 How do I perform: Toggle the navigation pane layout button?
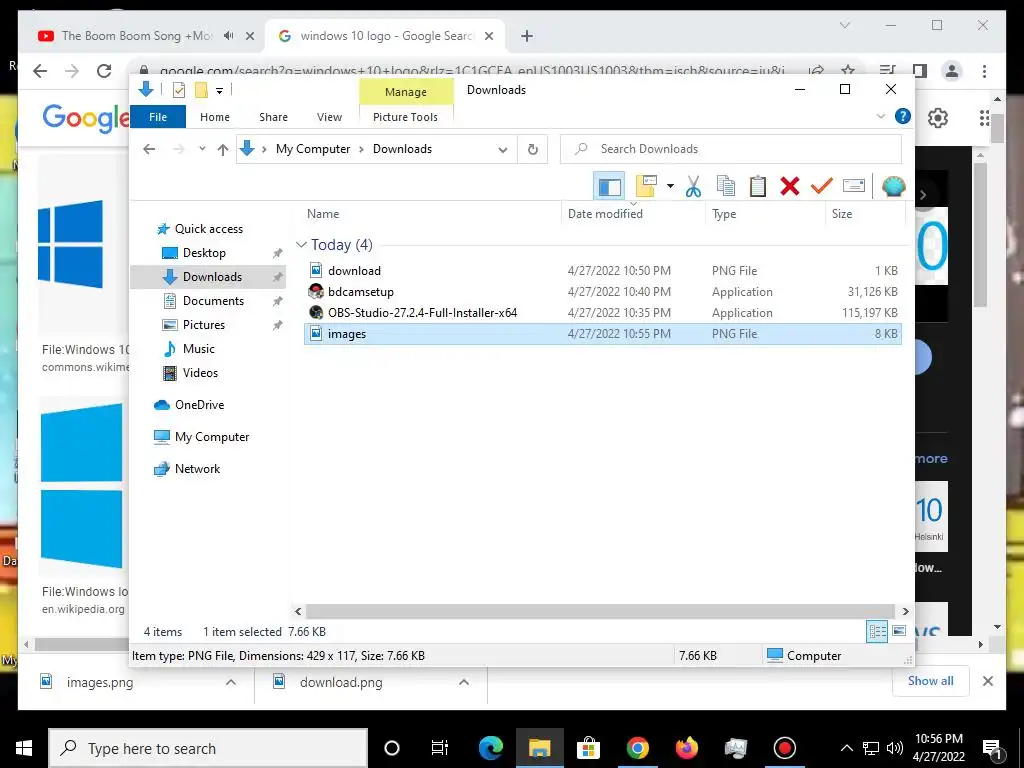609,187
